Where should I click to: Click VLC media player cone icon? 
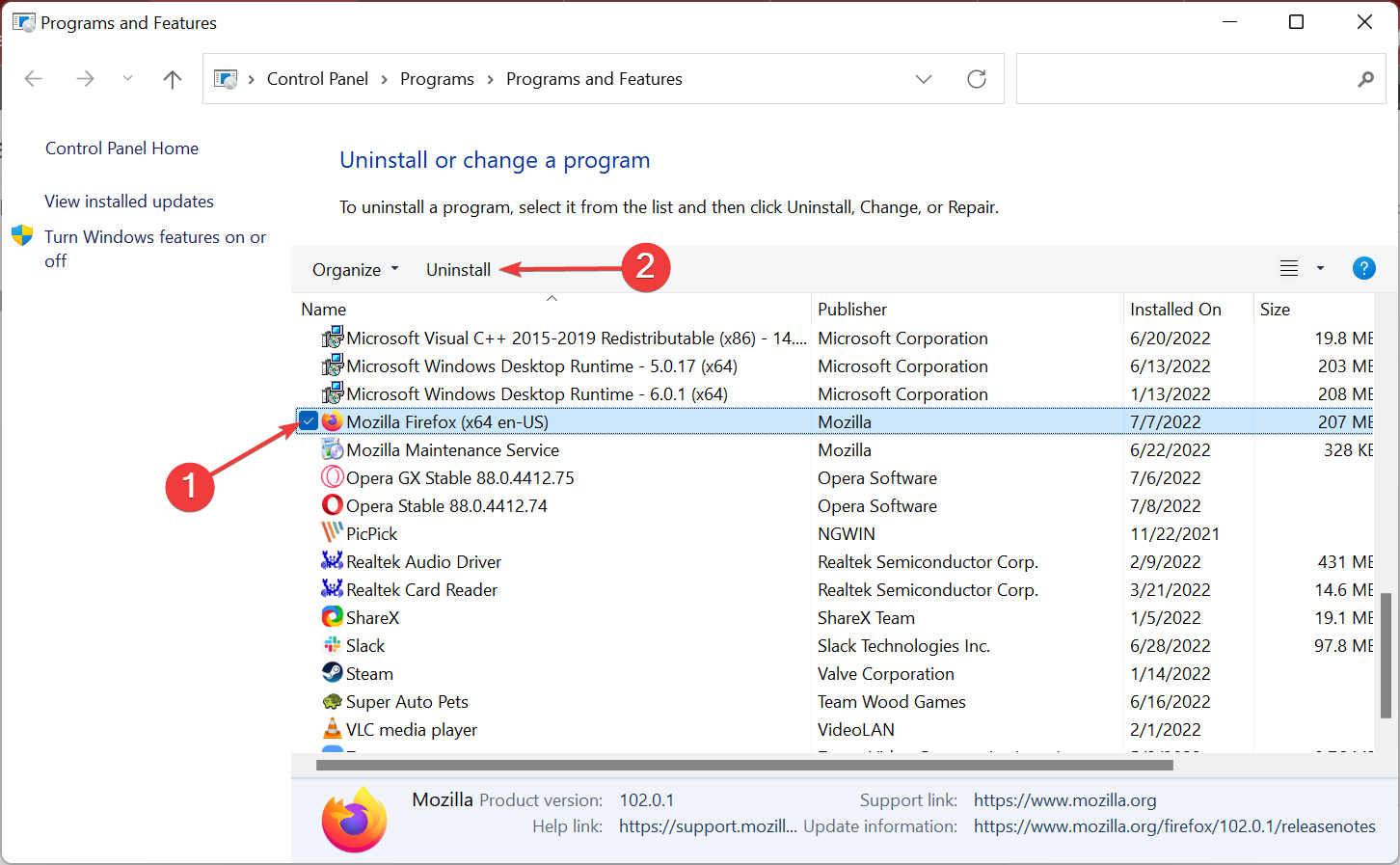pyautogui.click(x=333, y=728)
